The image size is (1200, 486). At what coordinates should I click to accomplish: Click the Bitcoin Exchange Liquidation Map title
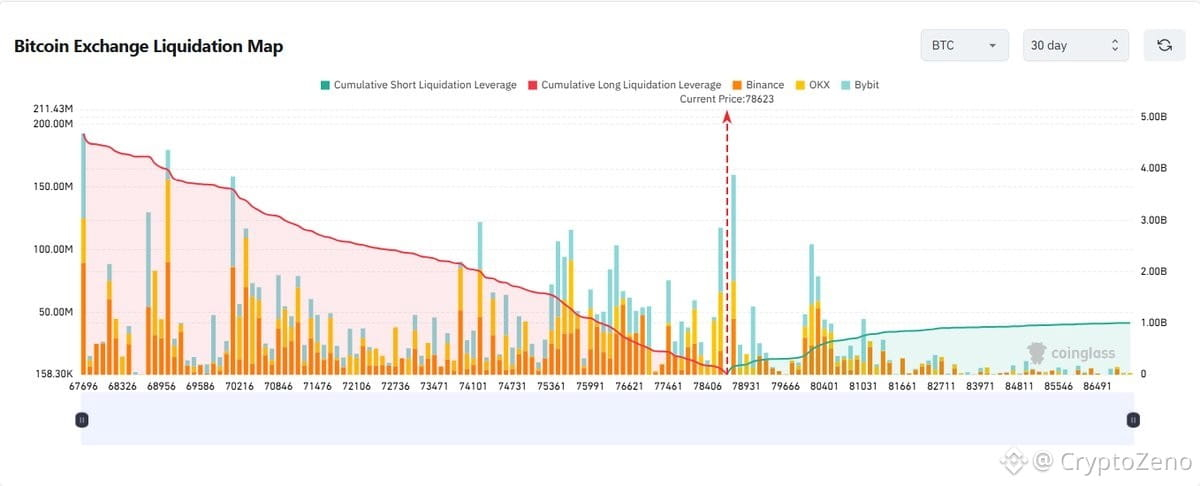pos(148,46)
